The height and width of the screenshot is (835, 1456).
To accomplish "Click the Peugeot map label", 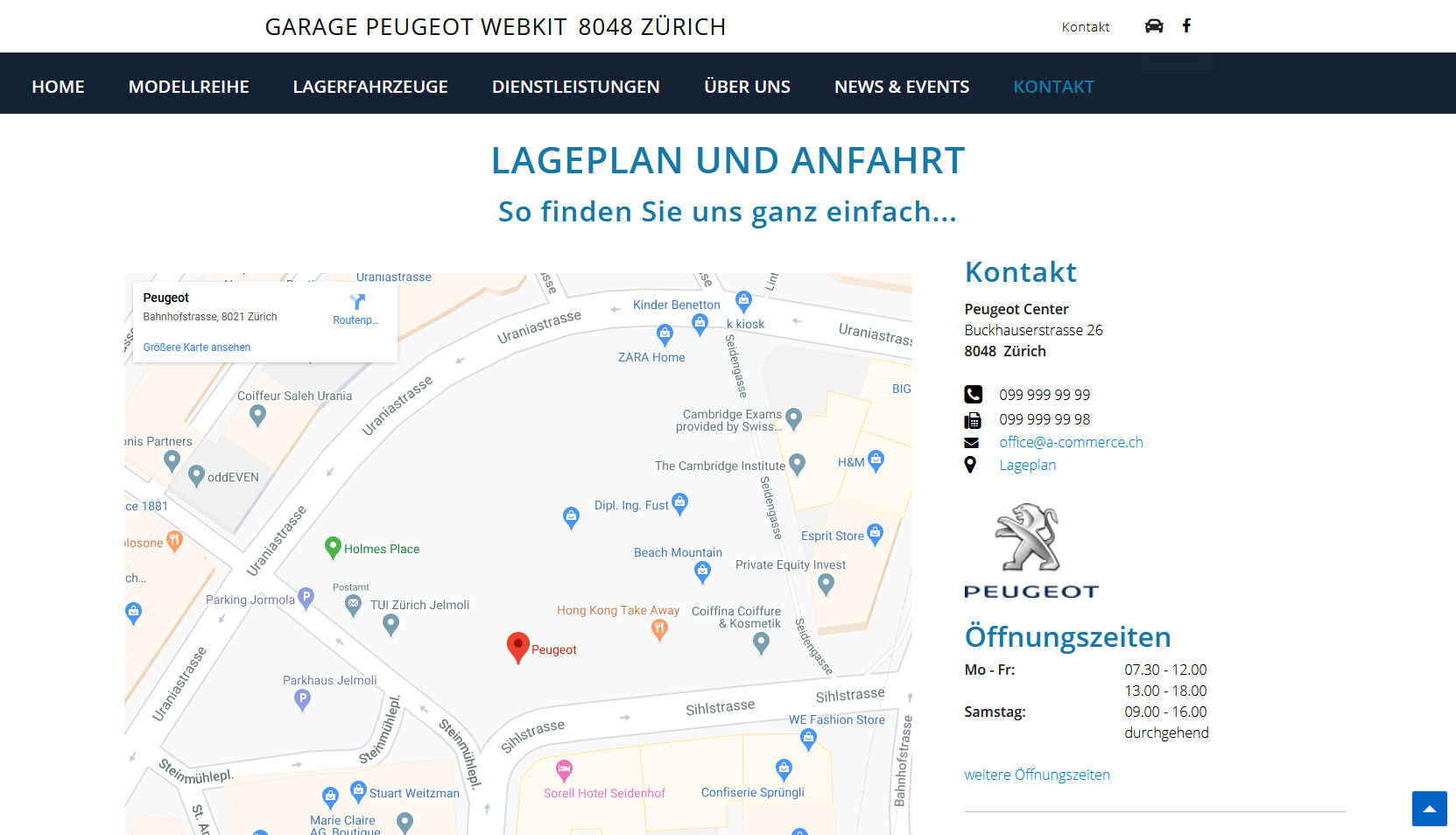I will coord(553,649).
